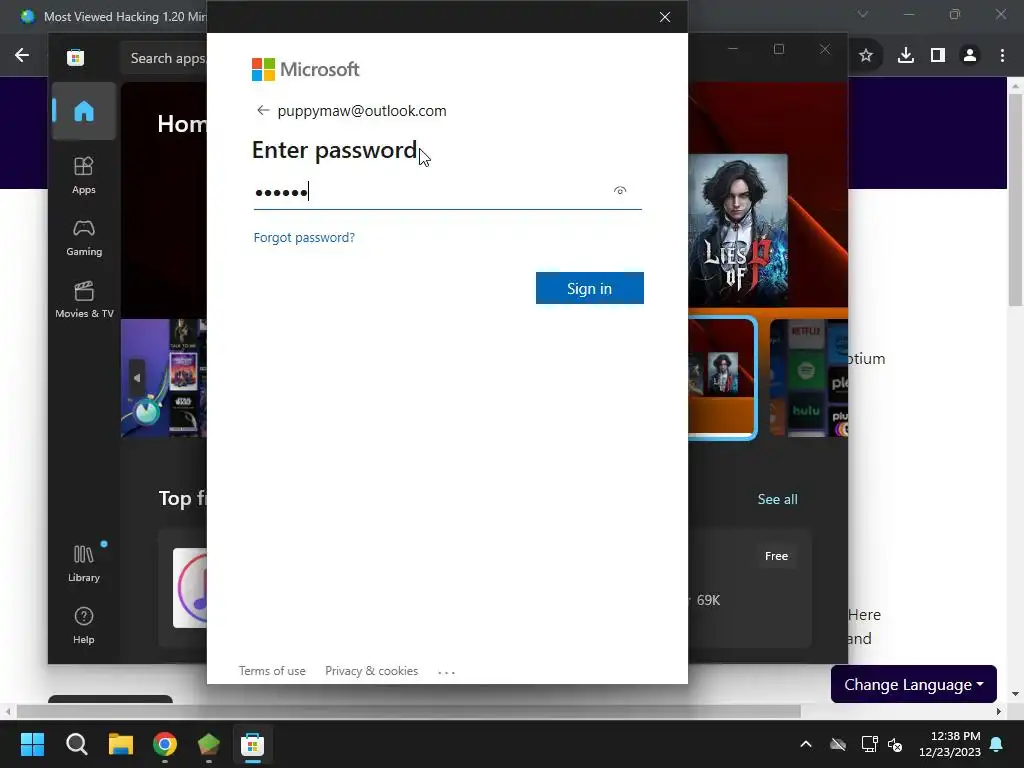Open the green cube app on the taskbar

tap(208, 744)
